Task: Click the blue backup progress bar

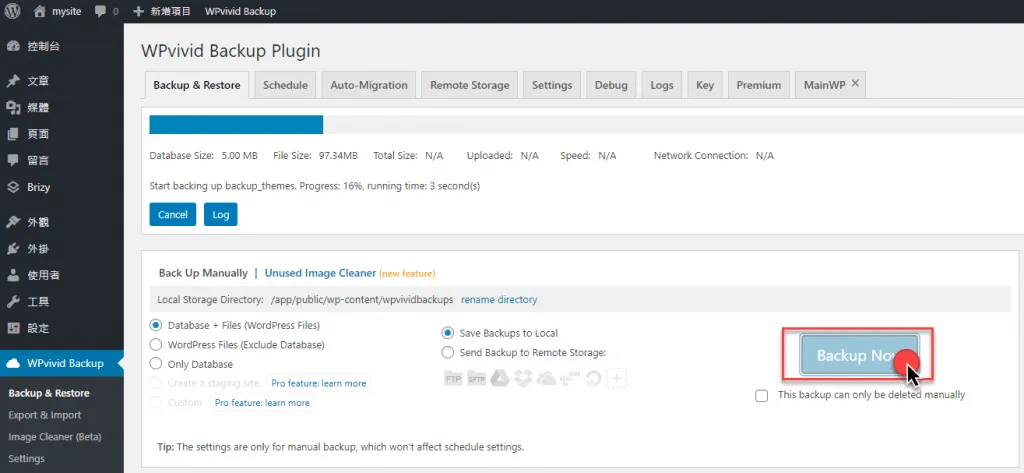Action: click(x=236, y=125)
